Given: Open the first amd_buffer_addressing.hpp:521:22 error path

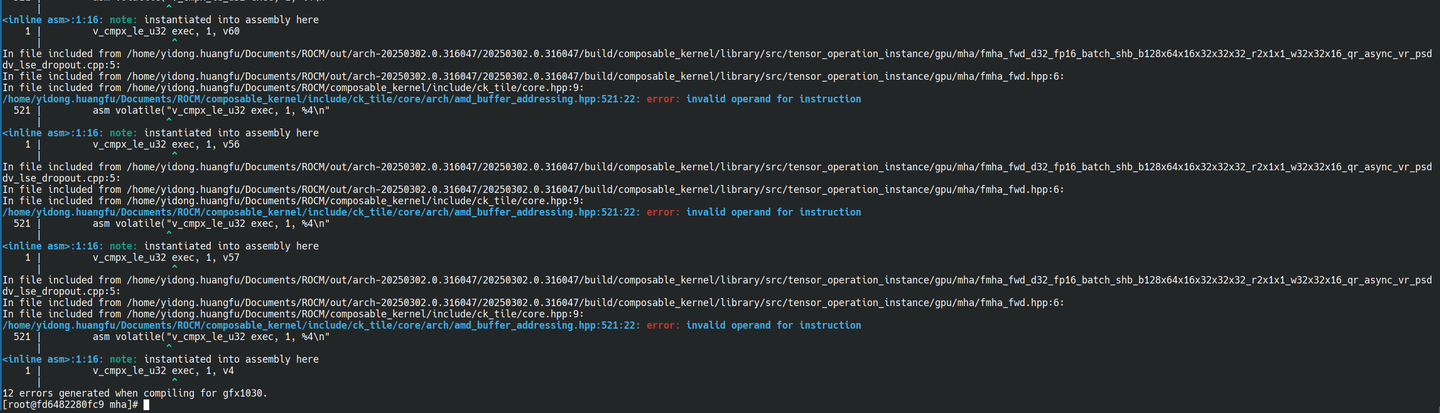Looking at the screenshot, I should (x=320, y=99).
